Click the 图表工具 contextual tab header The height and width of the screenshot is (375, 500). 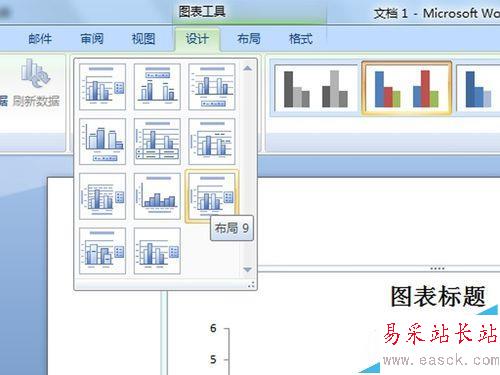click(202, 12)
